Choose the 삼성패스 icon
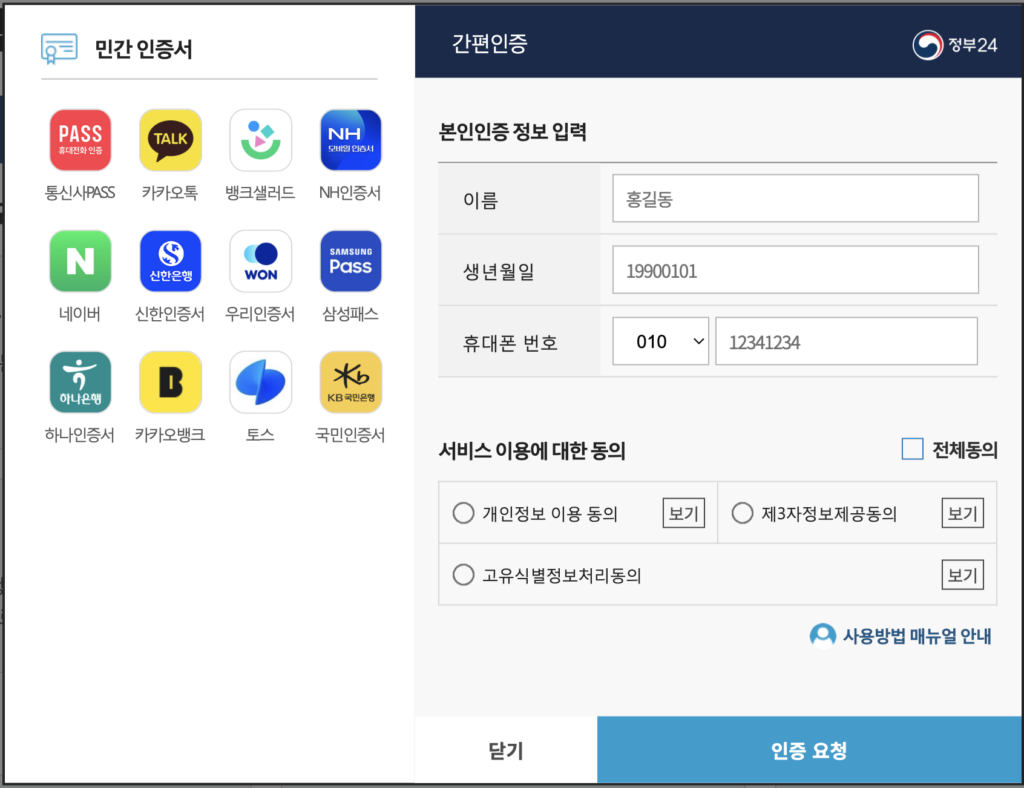The image size is (1024, 788). point(350,261)
